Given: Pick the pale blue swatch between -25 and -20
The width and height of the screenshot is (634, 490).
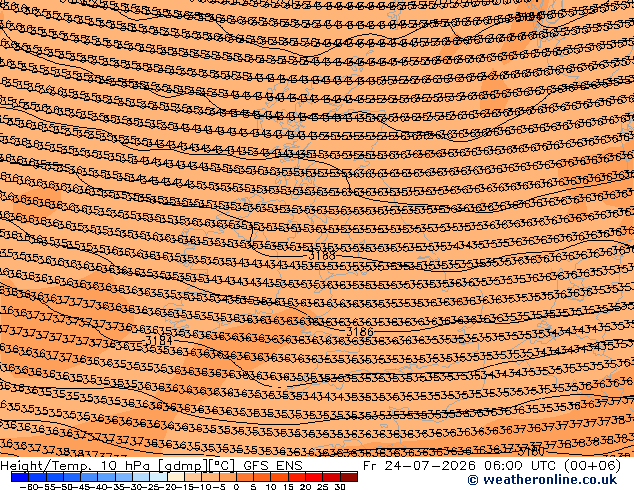Looking at the screenshot, I should 158,477.
